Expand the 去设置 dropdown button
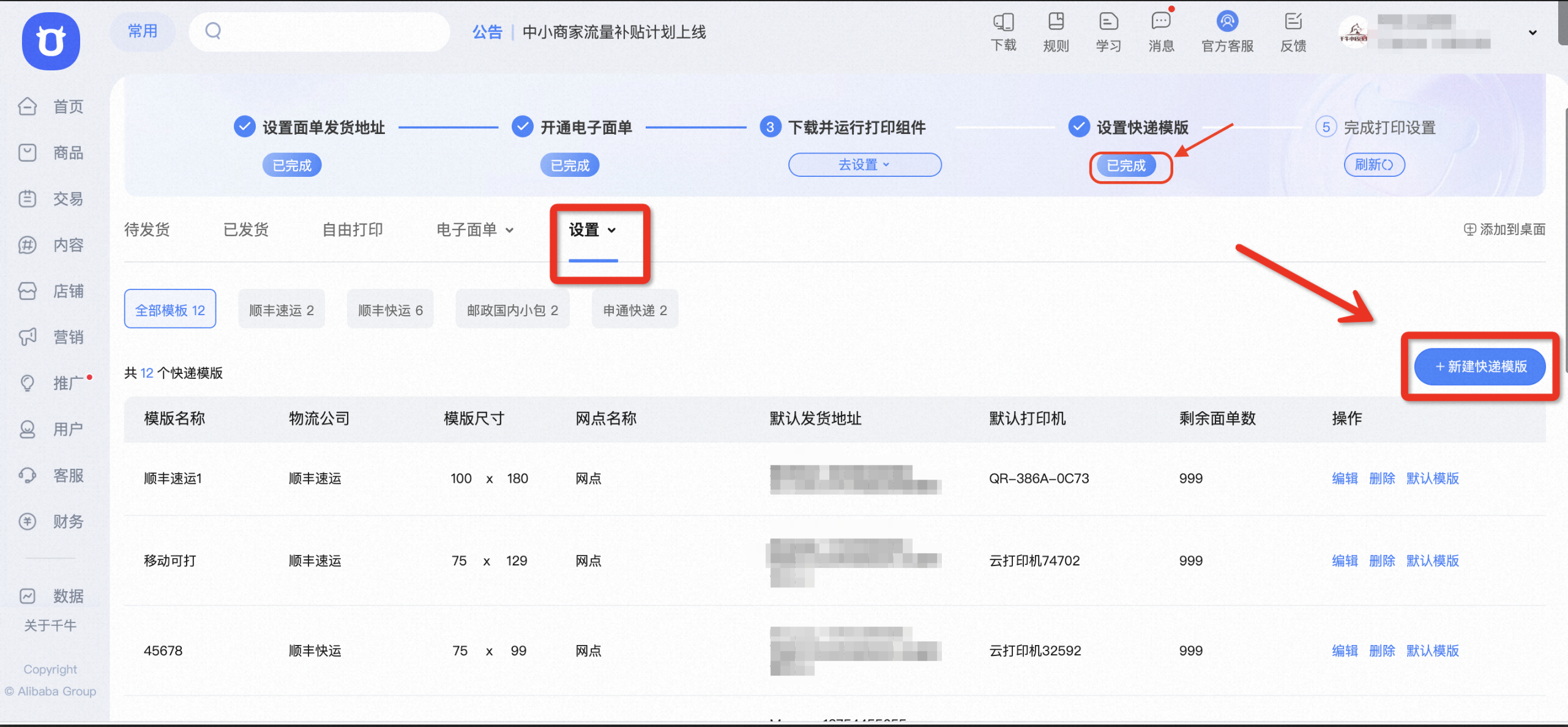The height and width of the screenshot is (727, 1568). click(x=865, y=165)
